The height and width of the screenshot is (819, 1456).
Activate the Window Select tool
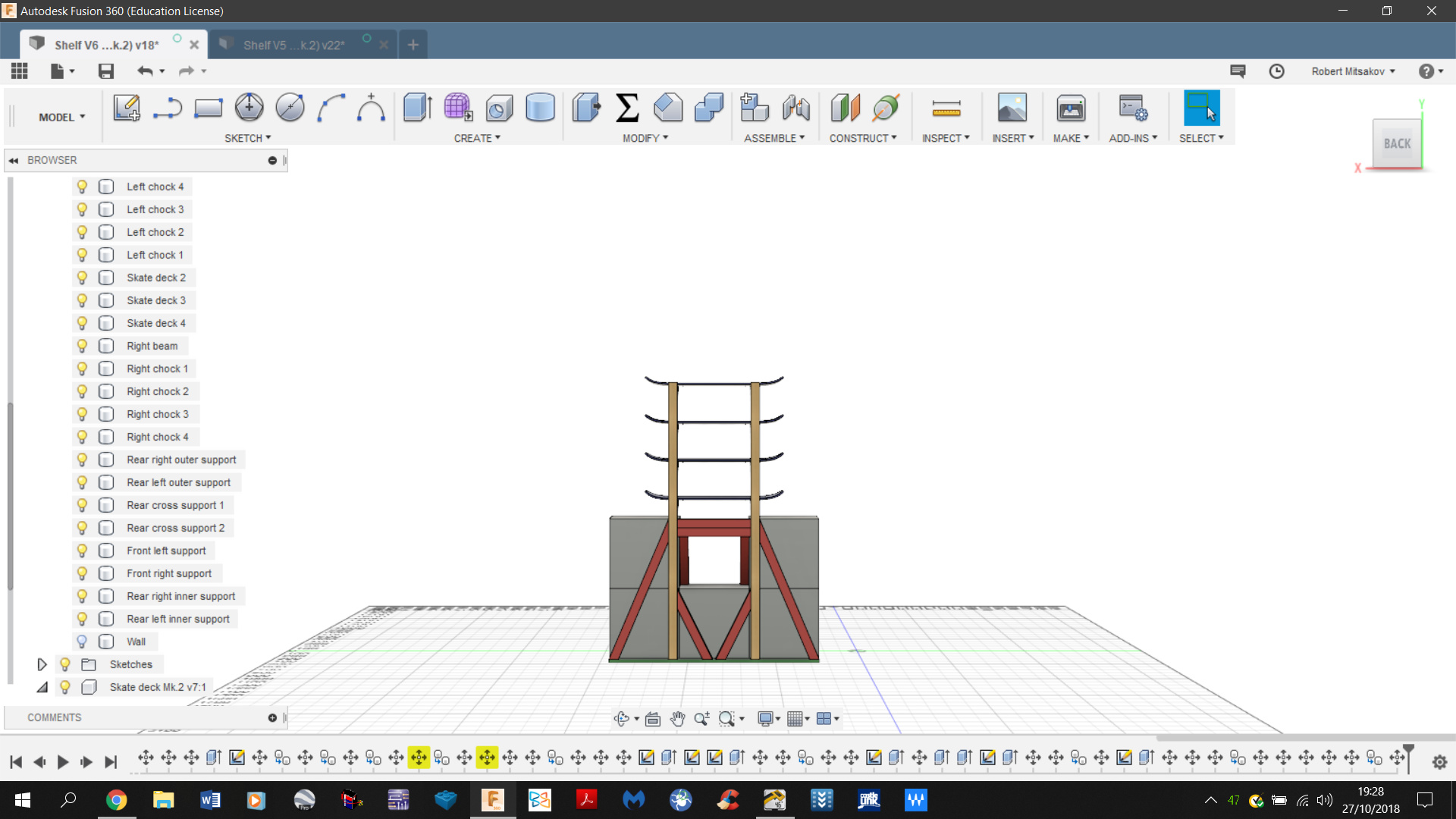[1201, 108]
